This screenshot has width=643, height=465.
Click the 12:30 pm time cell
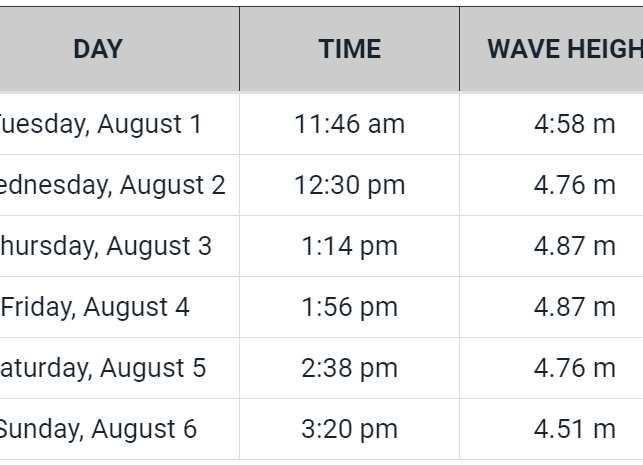pos(349,185)
